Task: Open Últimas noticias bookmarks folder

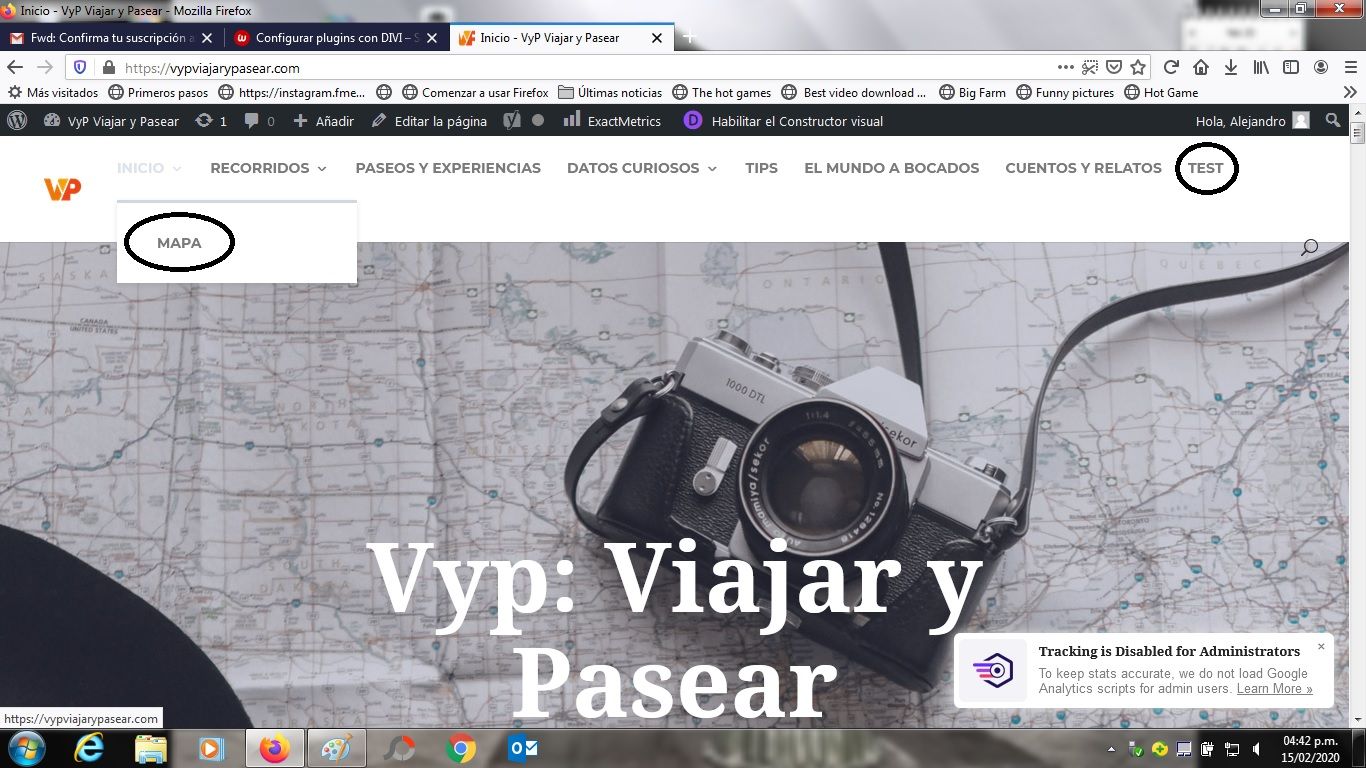Action: (610, 92)
